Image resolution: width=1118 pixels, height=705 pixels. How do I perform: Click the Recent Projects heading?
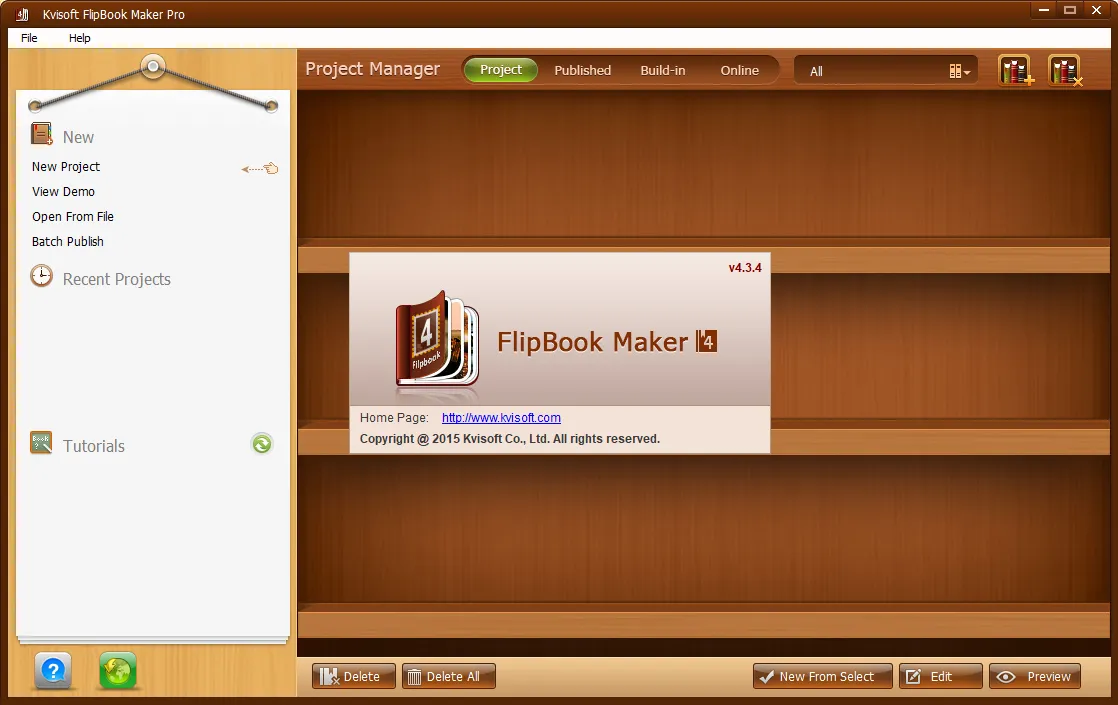117,279
